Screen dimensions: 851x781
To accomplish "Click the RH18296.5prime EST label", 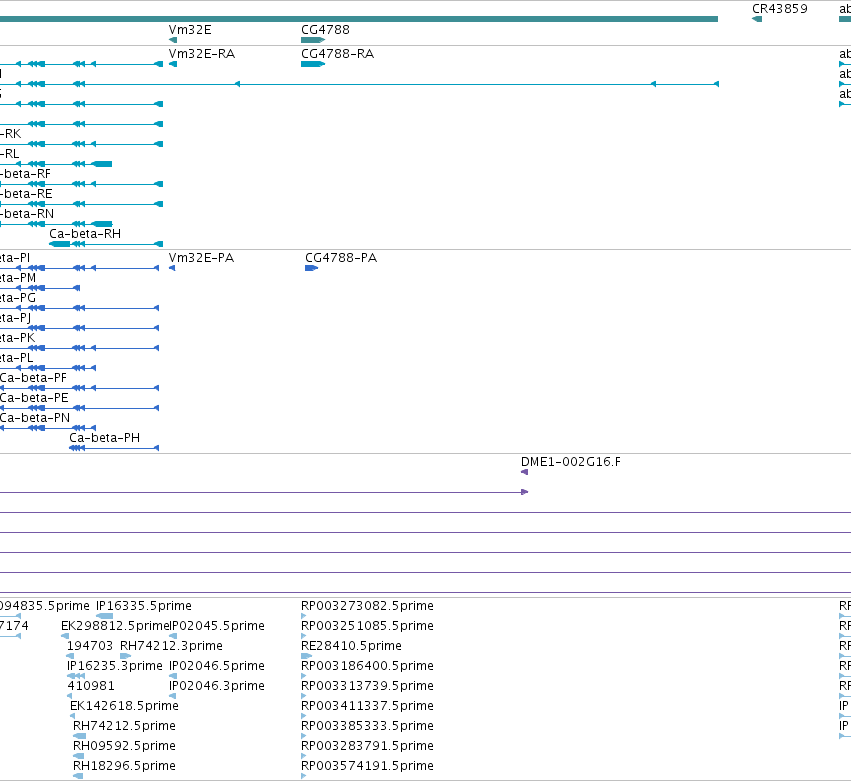I will pos(124,766).
